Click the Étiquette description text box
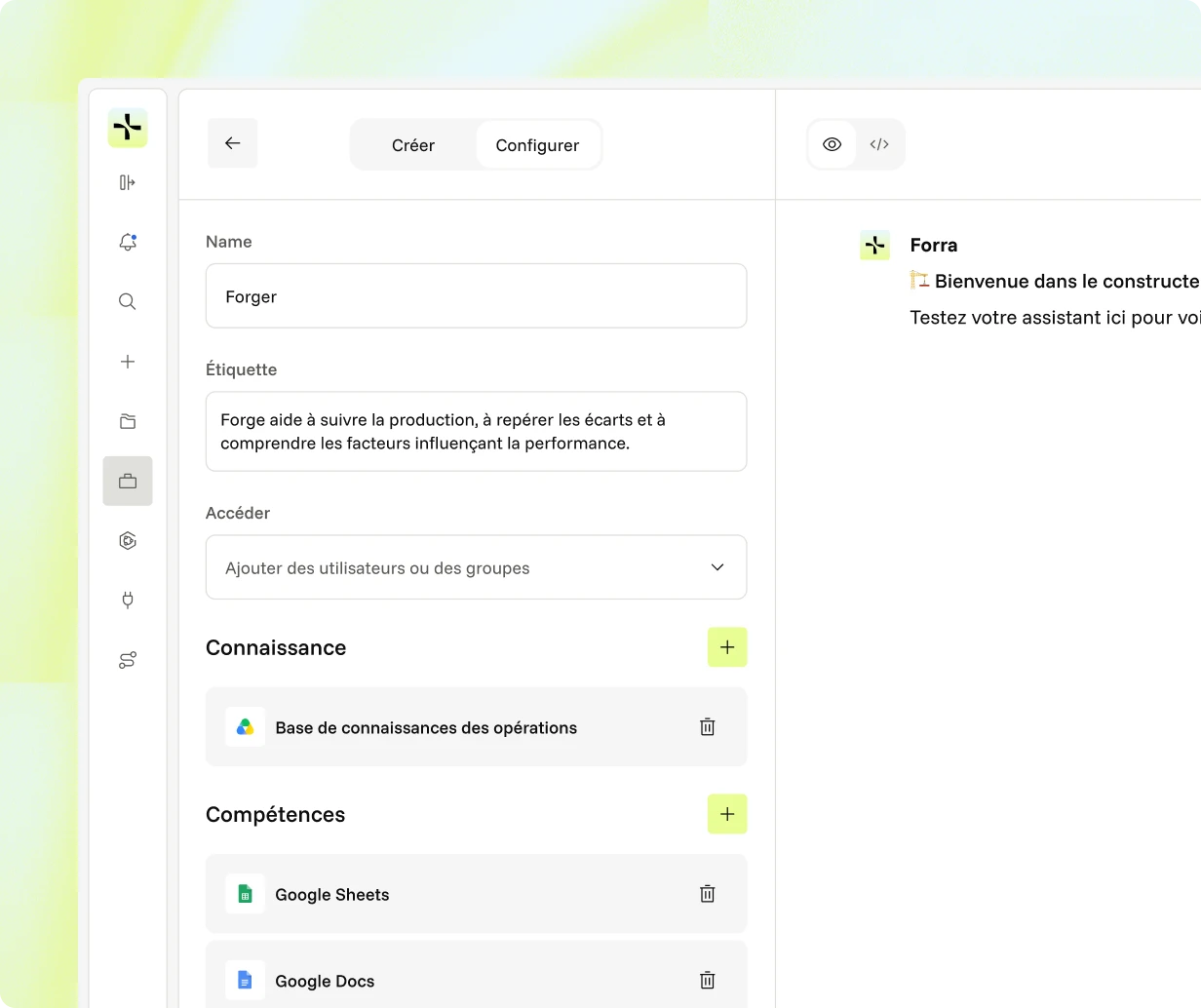Viewport: 1201px width, 1008px height. click(477, 432)
